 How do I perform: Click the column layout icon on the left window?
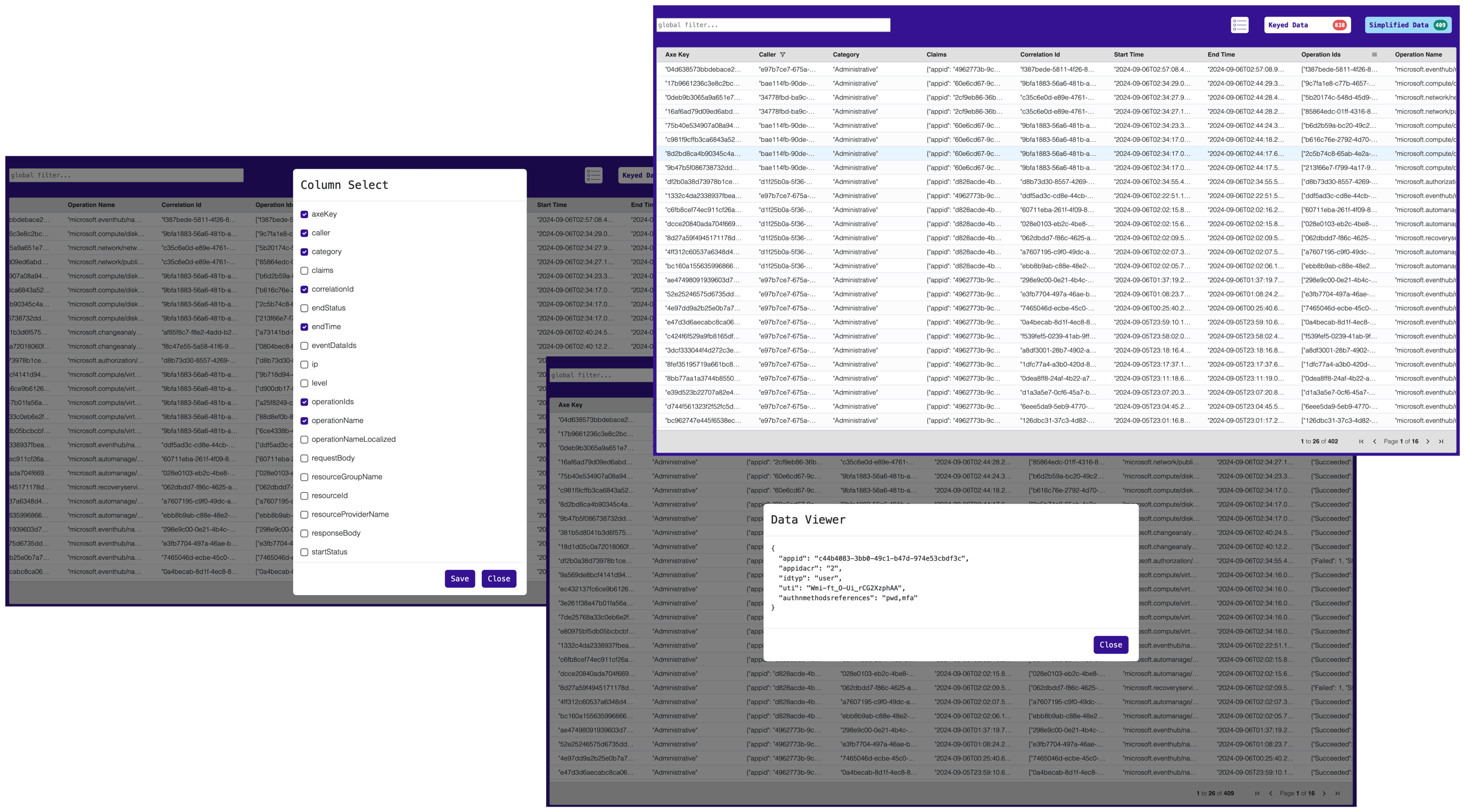pos(593,175)
